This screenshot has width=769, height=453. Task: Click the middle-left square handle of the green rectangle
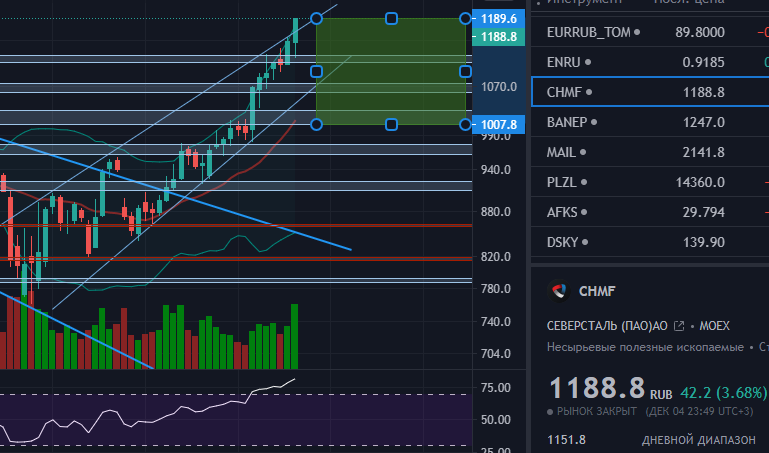(x=316, y=72)
